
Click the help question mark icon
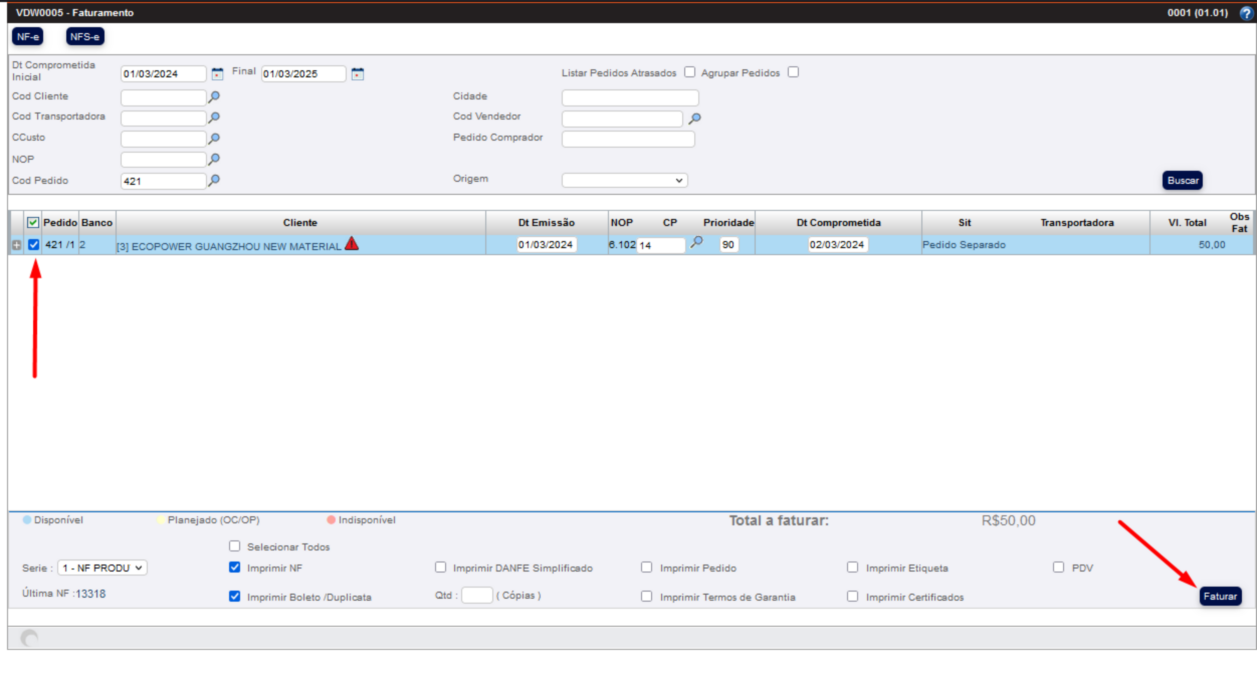pyautogui.click(x=1245, y=13)
